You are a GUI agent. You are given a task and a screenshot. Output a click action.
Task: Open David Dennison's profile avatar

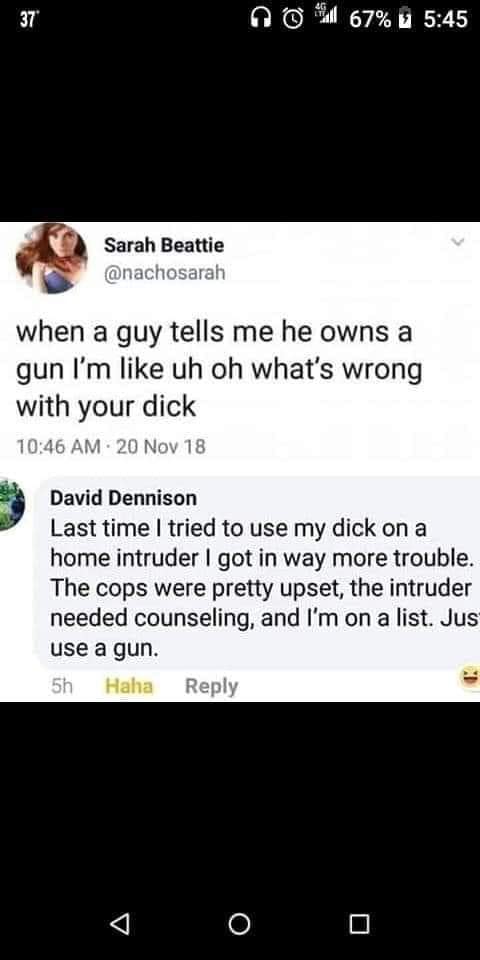(11, 504)
